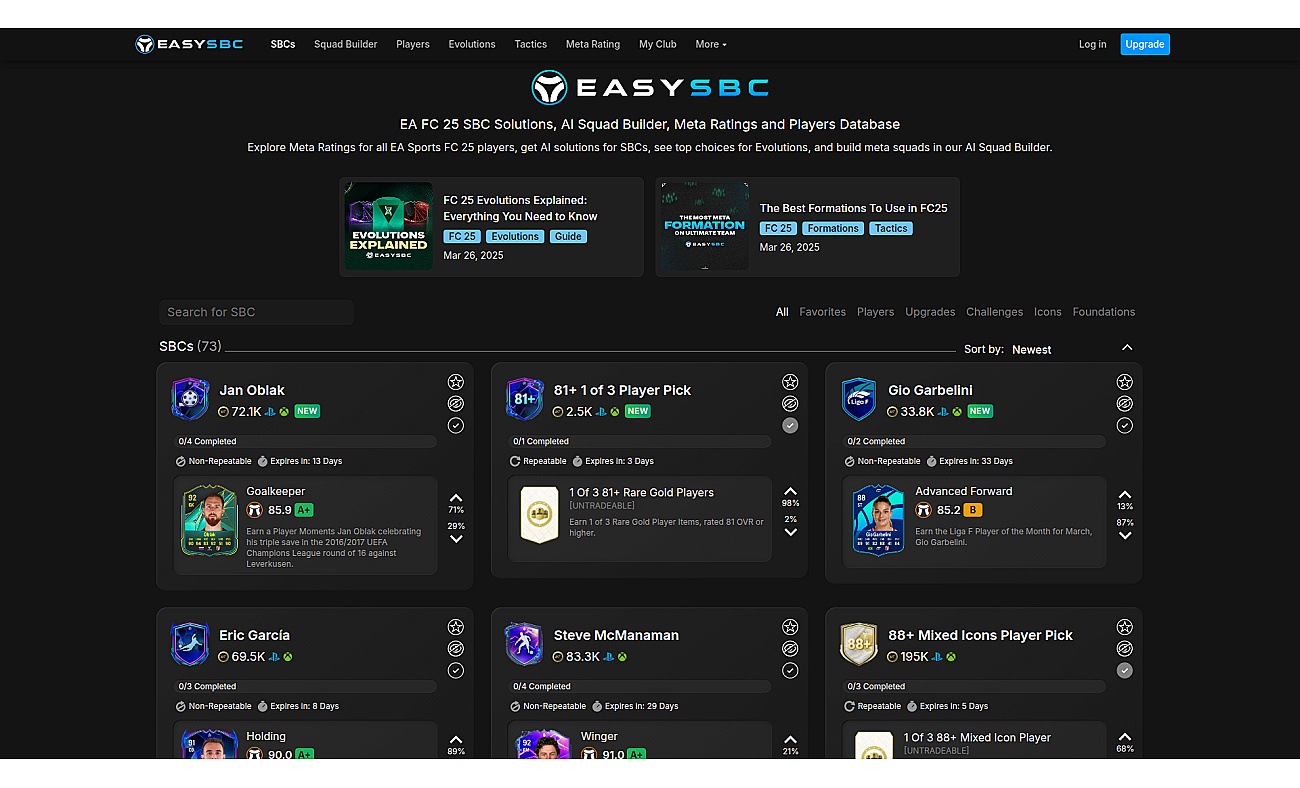This screenshot has height=788, width=1300.
Task: Open the My Club page
Action: pos(658,44)
